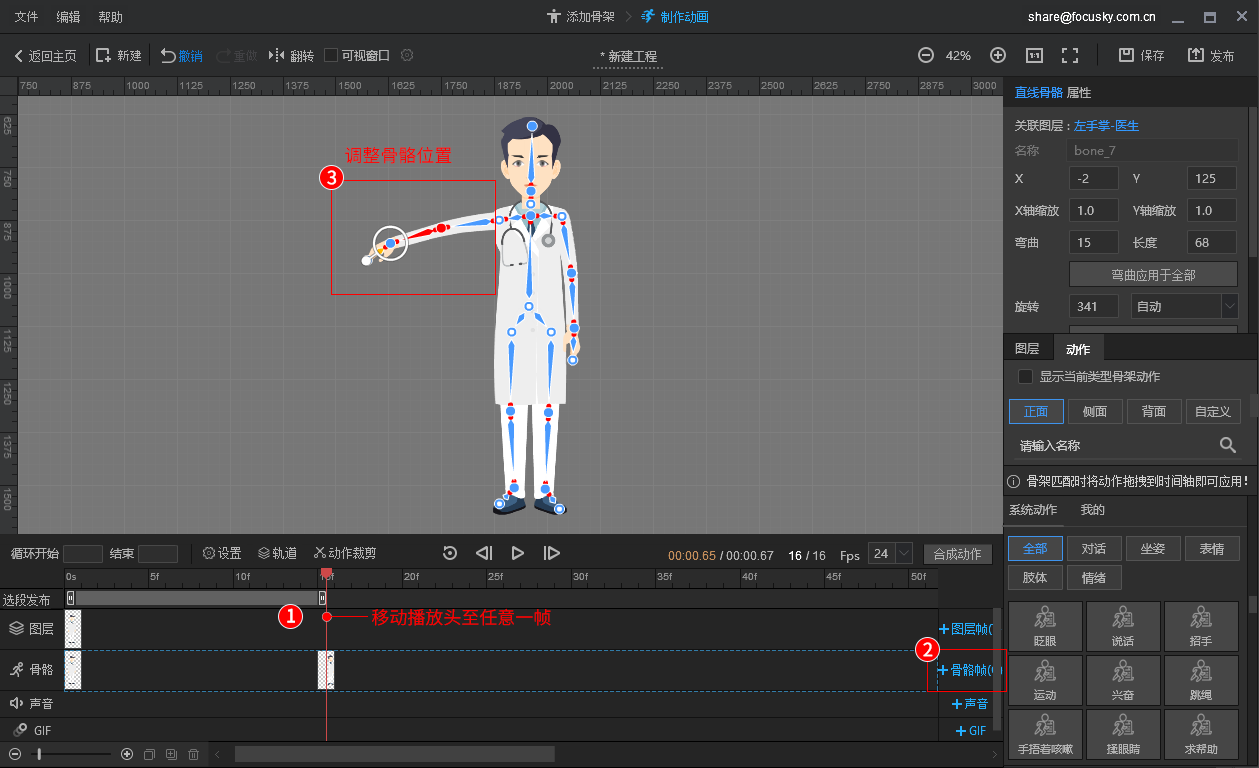Zoom out the canvas with minus icon
1259x768 pixels.
click(x=926, y=56)
